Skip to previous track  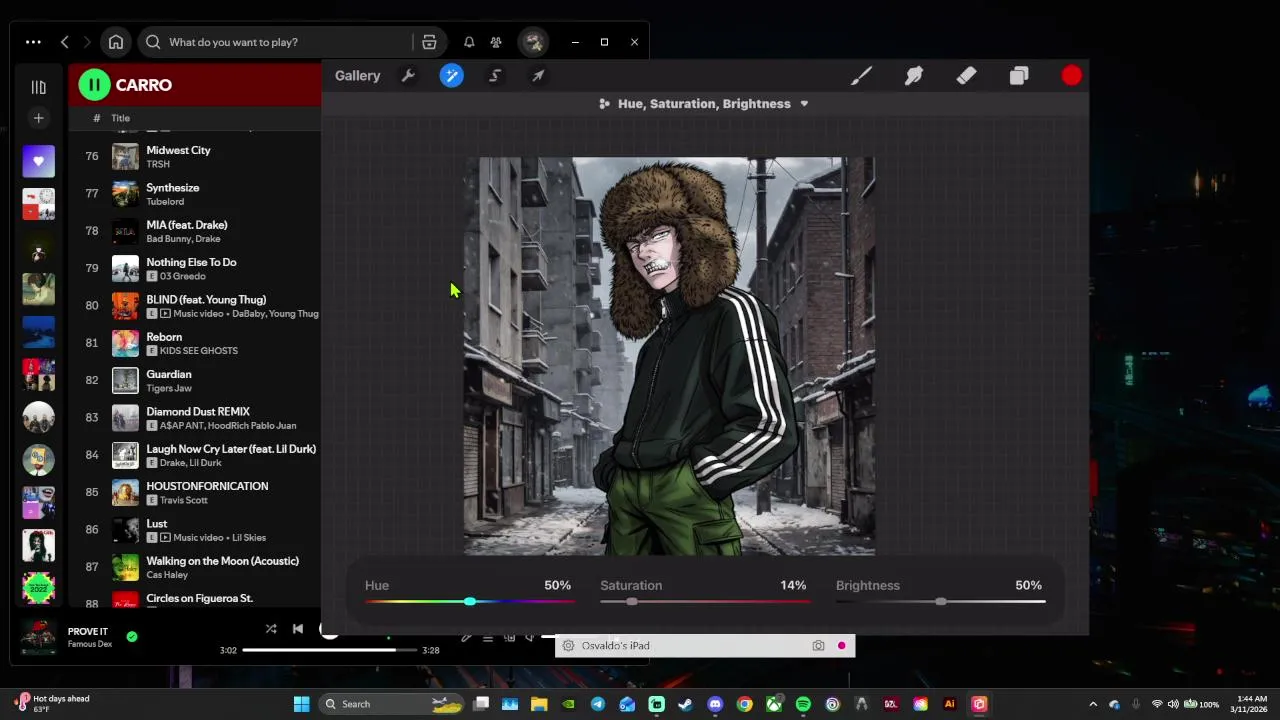tap(298, 629)
